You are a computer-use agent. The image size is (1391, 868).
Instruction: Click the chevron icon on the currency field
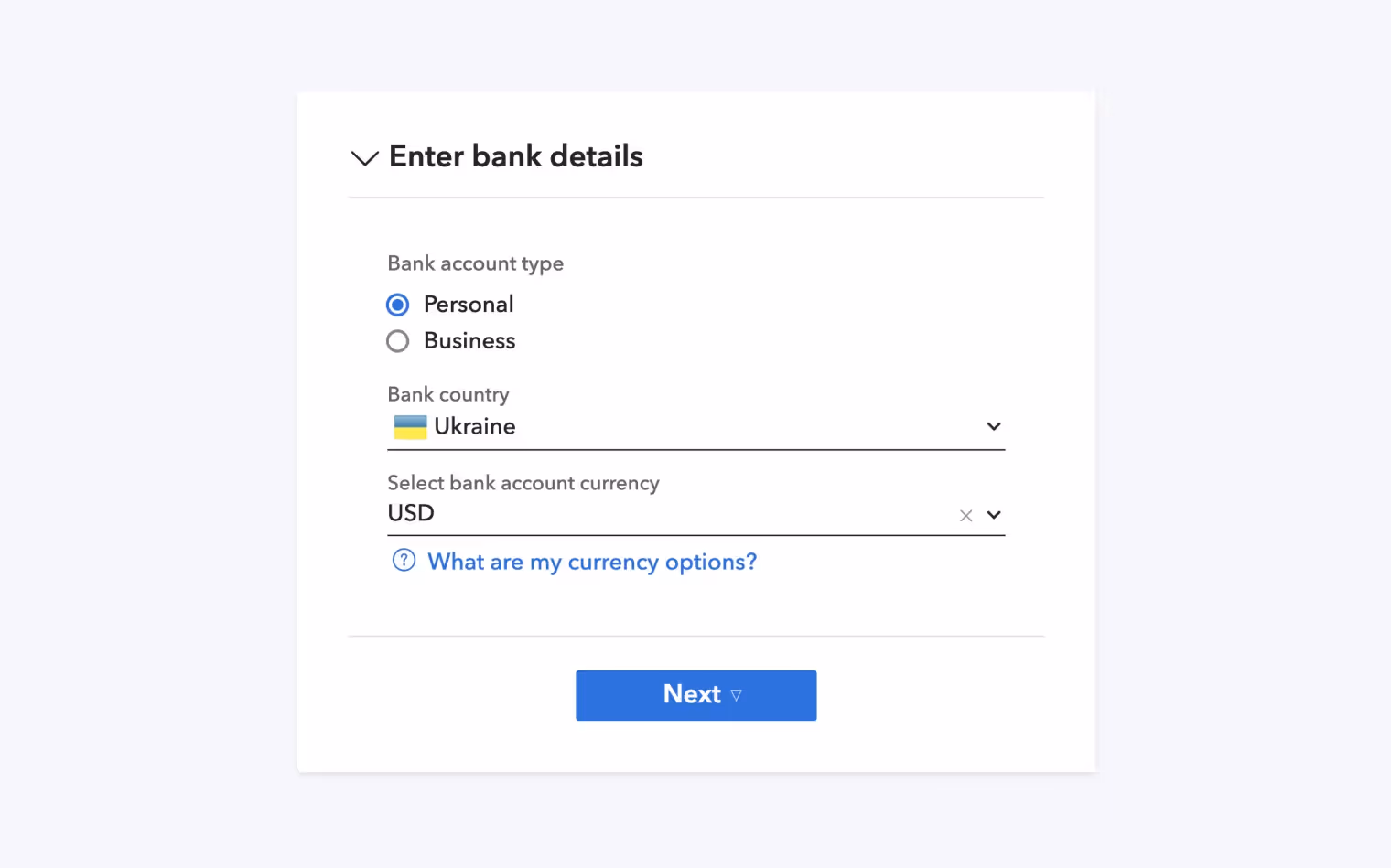994,515
